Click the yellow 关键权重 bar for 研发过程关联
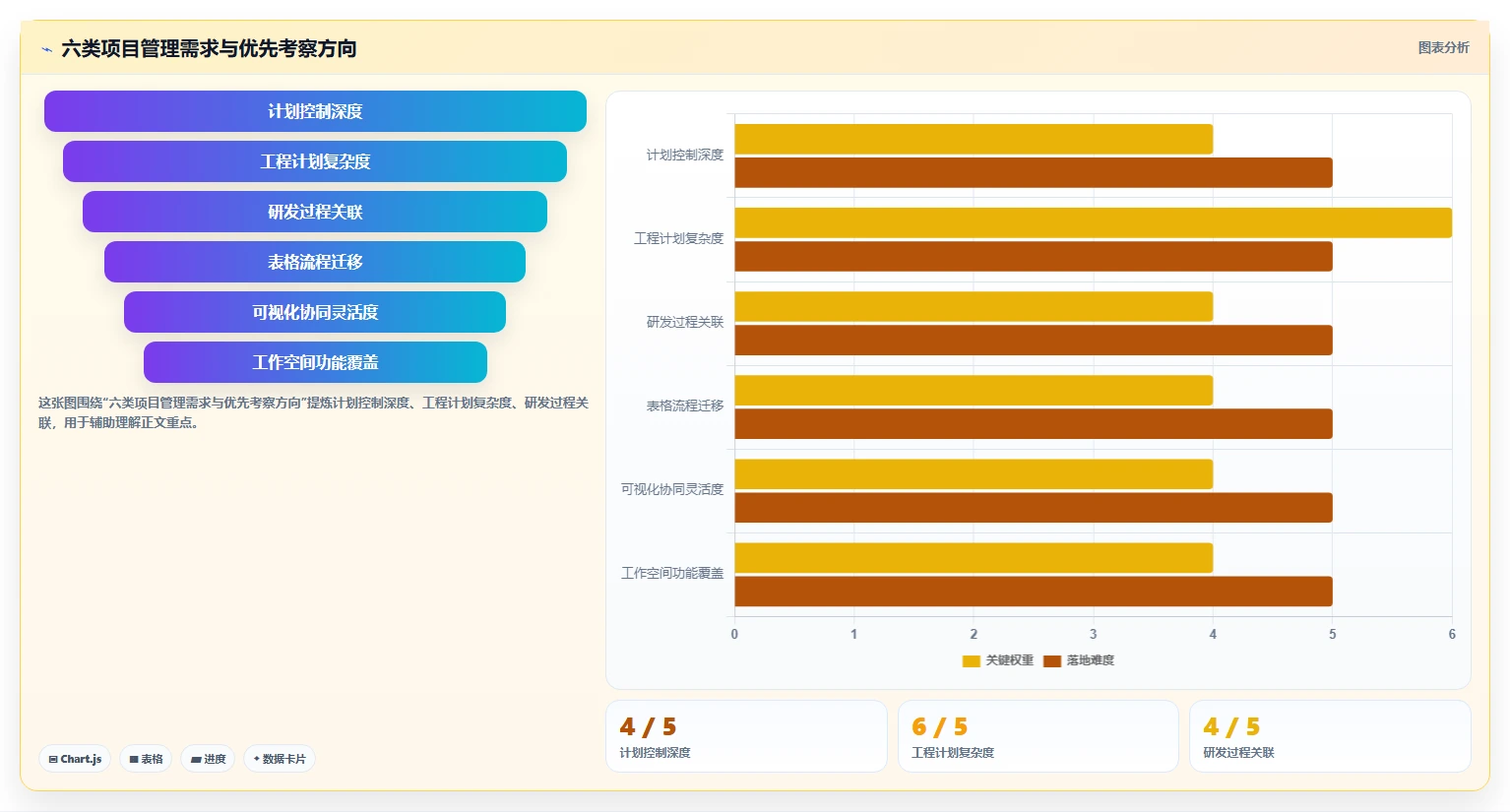 pos(974,306)
